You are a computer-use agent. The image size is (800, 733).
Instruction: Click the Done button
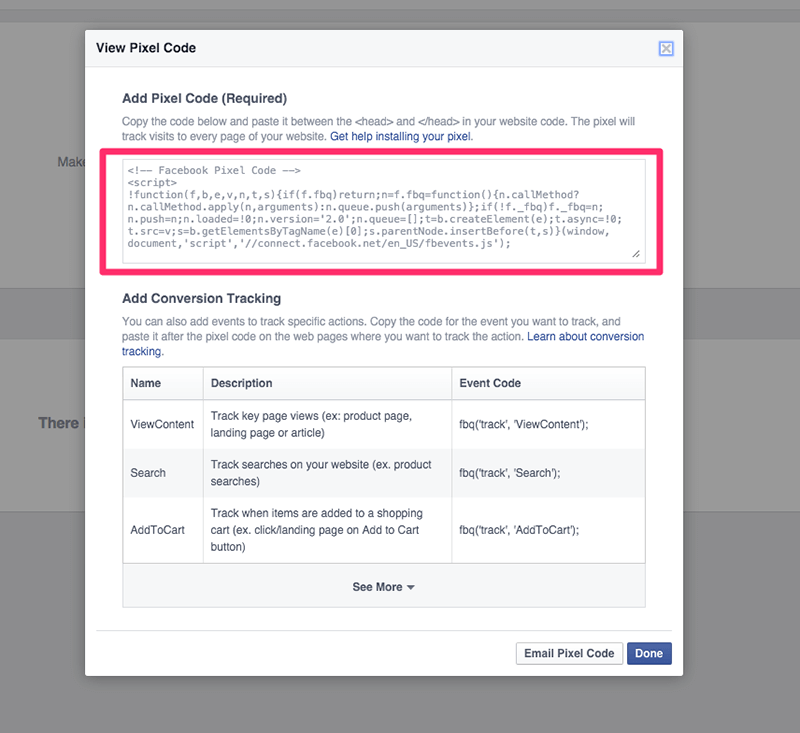[648, 653]
